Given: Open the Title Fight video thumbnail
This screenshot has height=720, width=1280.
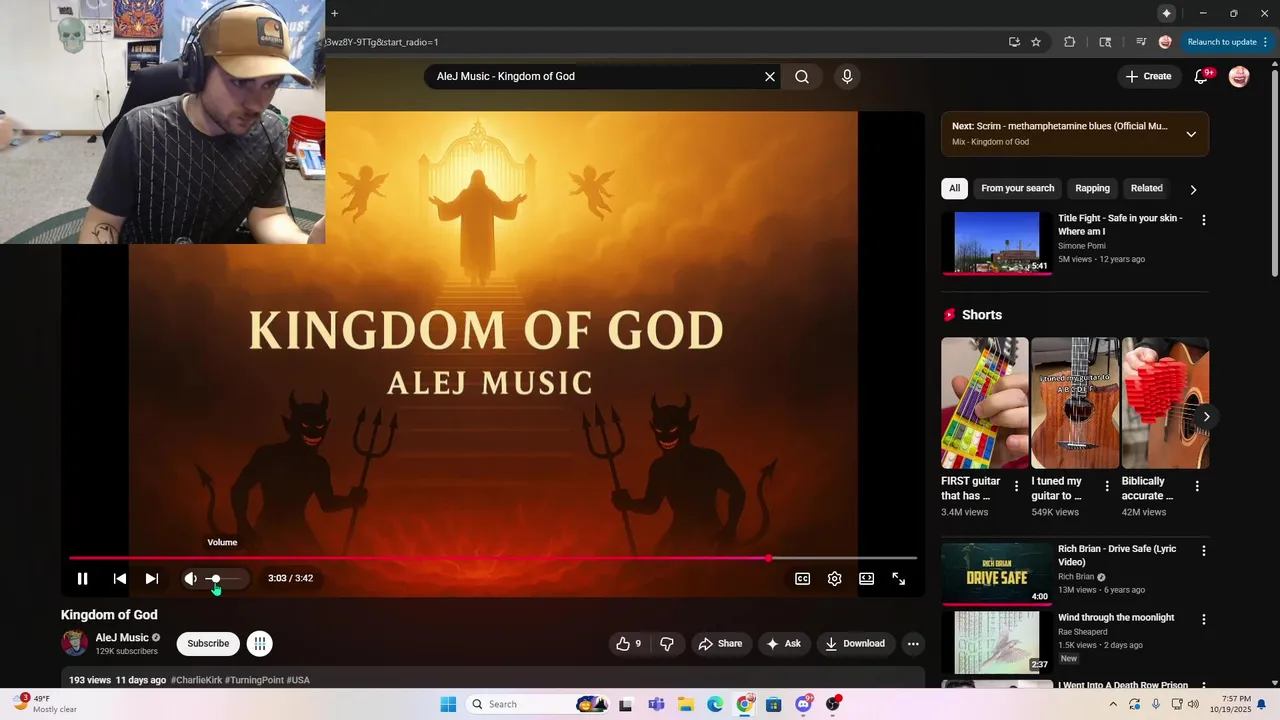Looking at the screenshot, I should click(x=997, y=243).
